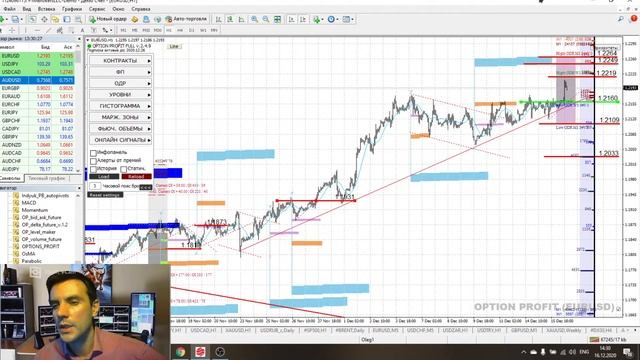
Task: Toggle the Авто-торговля button
Action: [186, 19]
